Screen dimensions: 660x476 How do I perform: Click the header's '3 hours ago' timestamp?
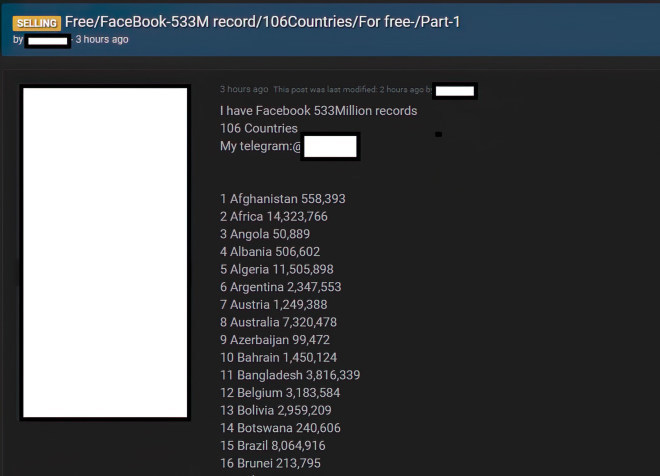102,40
